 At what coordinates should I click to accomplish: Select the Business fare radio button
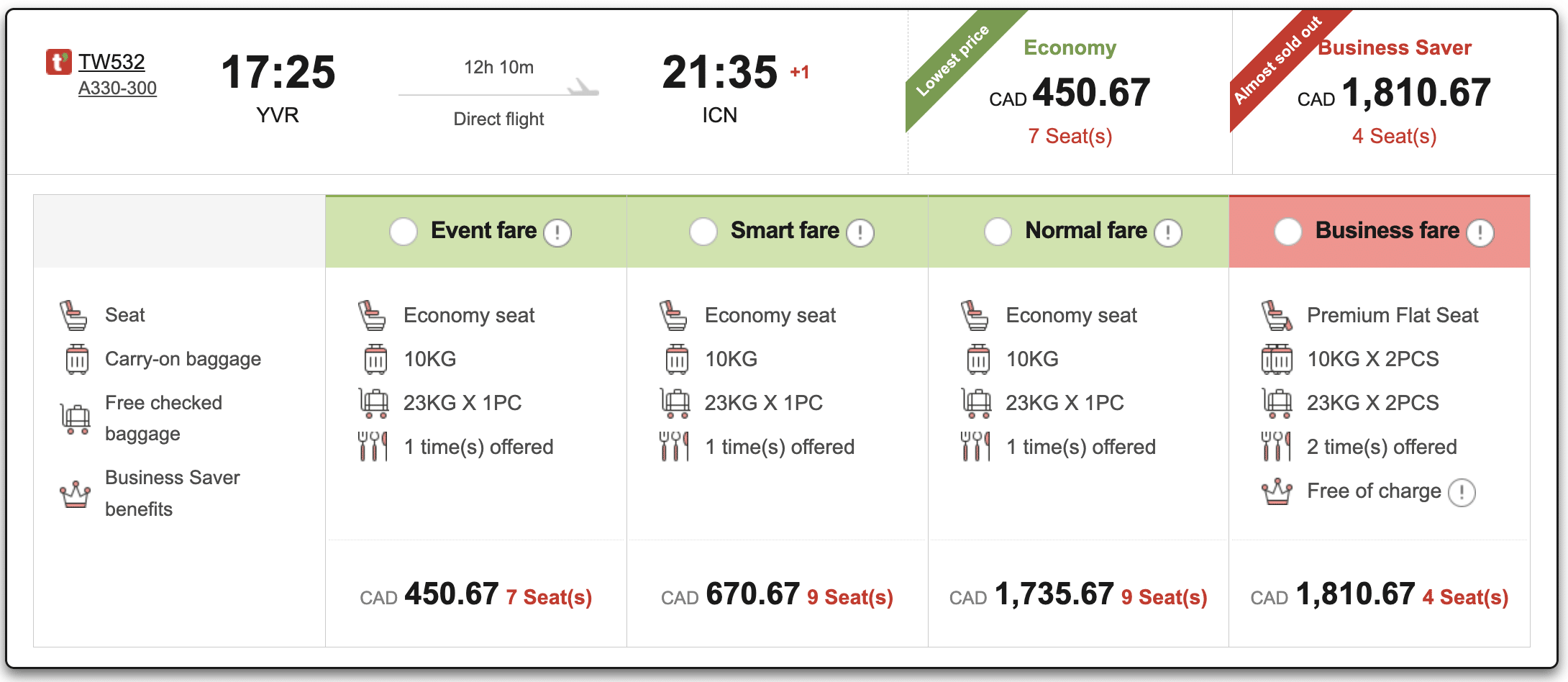tap(1288, 231)
